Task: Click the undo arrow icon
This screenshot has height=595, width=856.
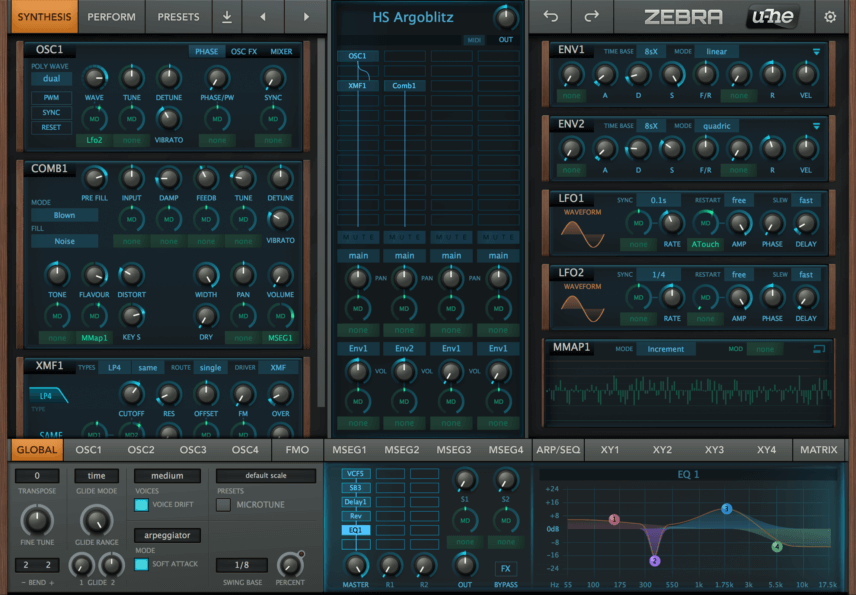Action: click(550, 16)
